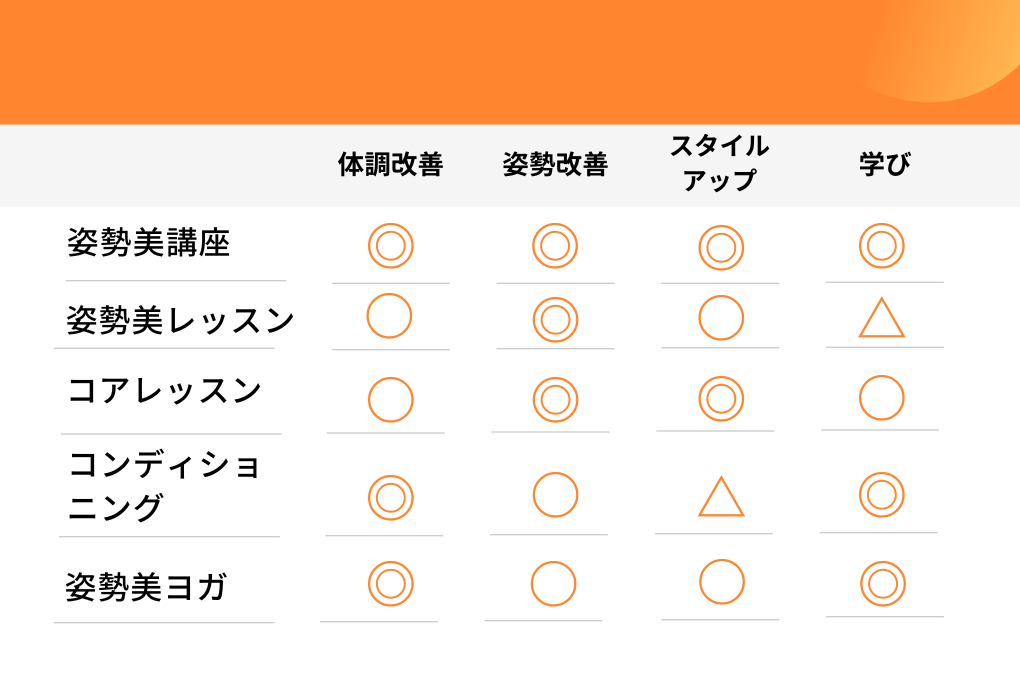Click single circle for 姿勢美ヨガ under スタイルアップ
Viewport: 1020px width, 681px height.
coord(721,581)
